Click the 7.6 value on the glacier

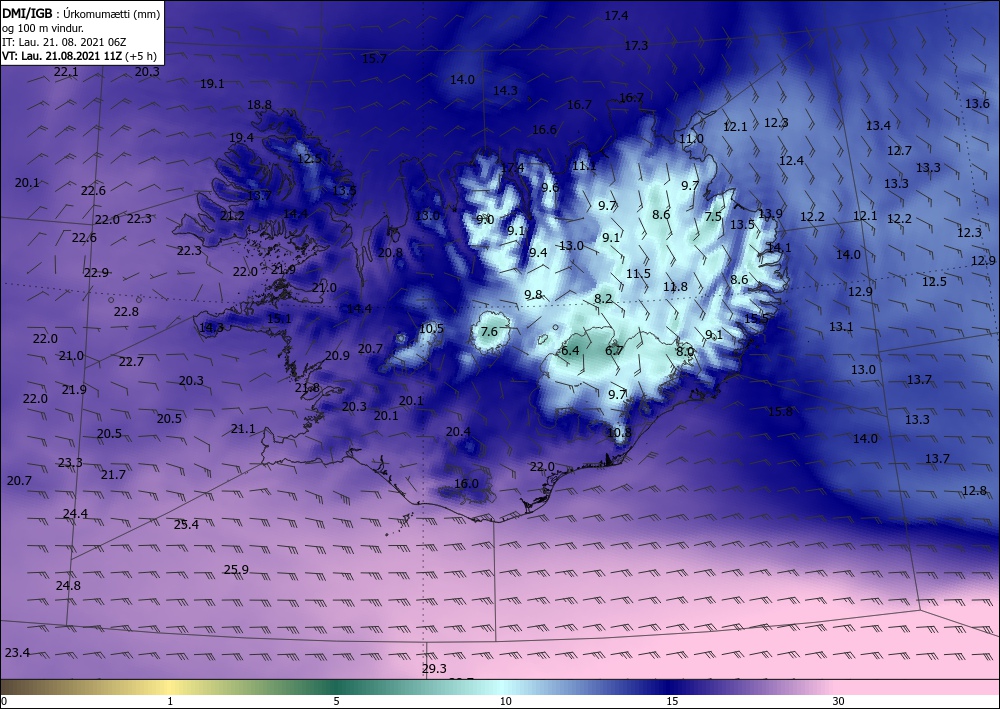coord(489,331)
